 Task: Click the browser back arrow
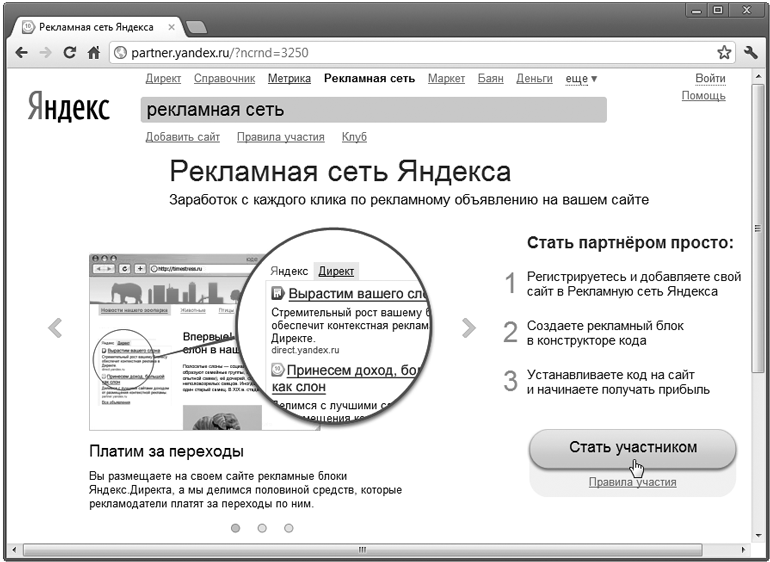(x=21, y=52)
